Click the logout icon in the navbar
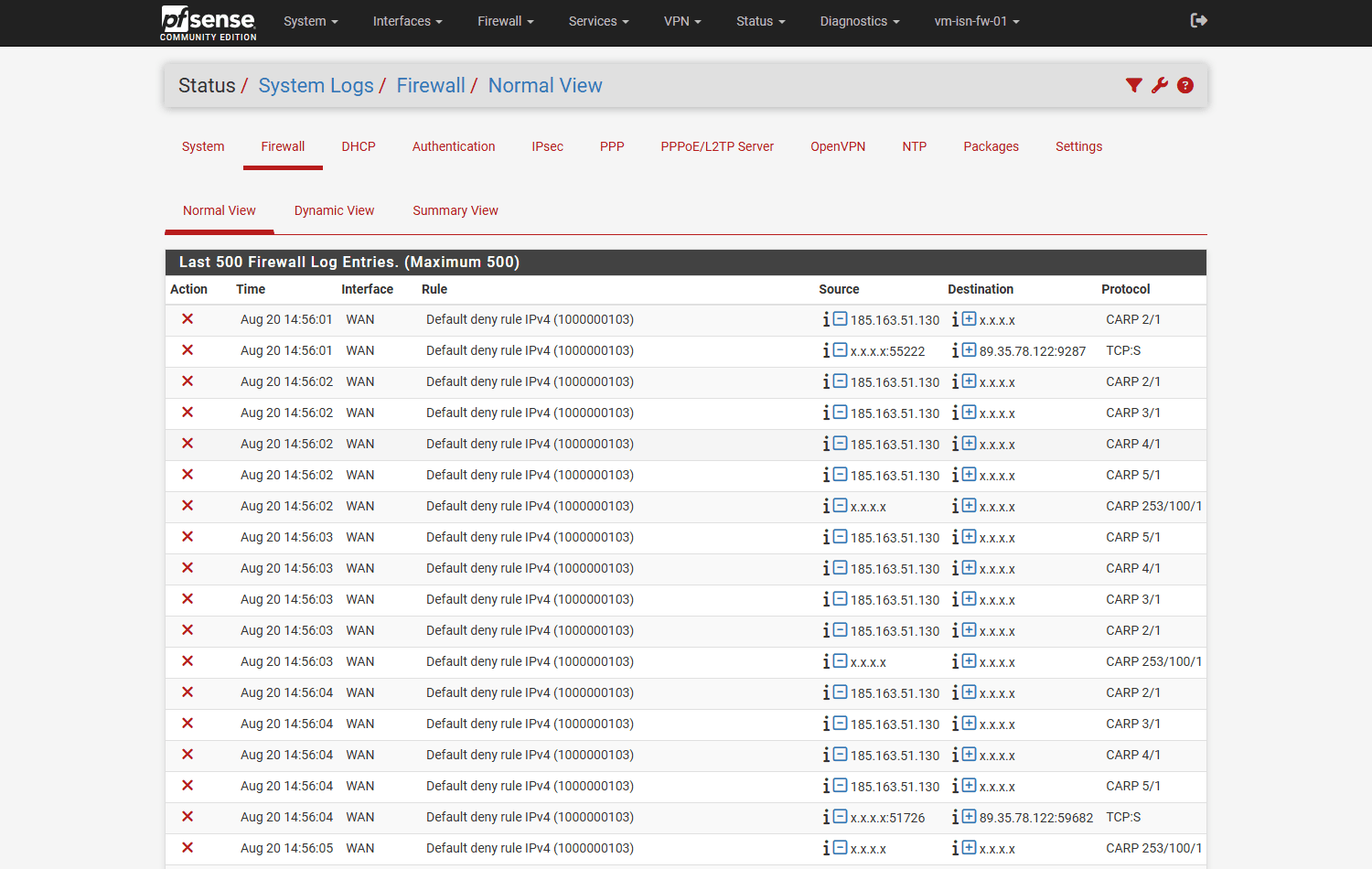This screenshot has height=869, width=1372. pos(1199,20)
